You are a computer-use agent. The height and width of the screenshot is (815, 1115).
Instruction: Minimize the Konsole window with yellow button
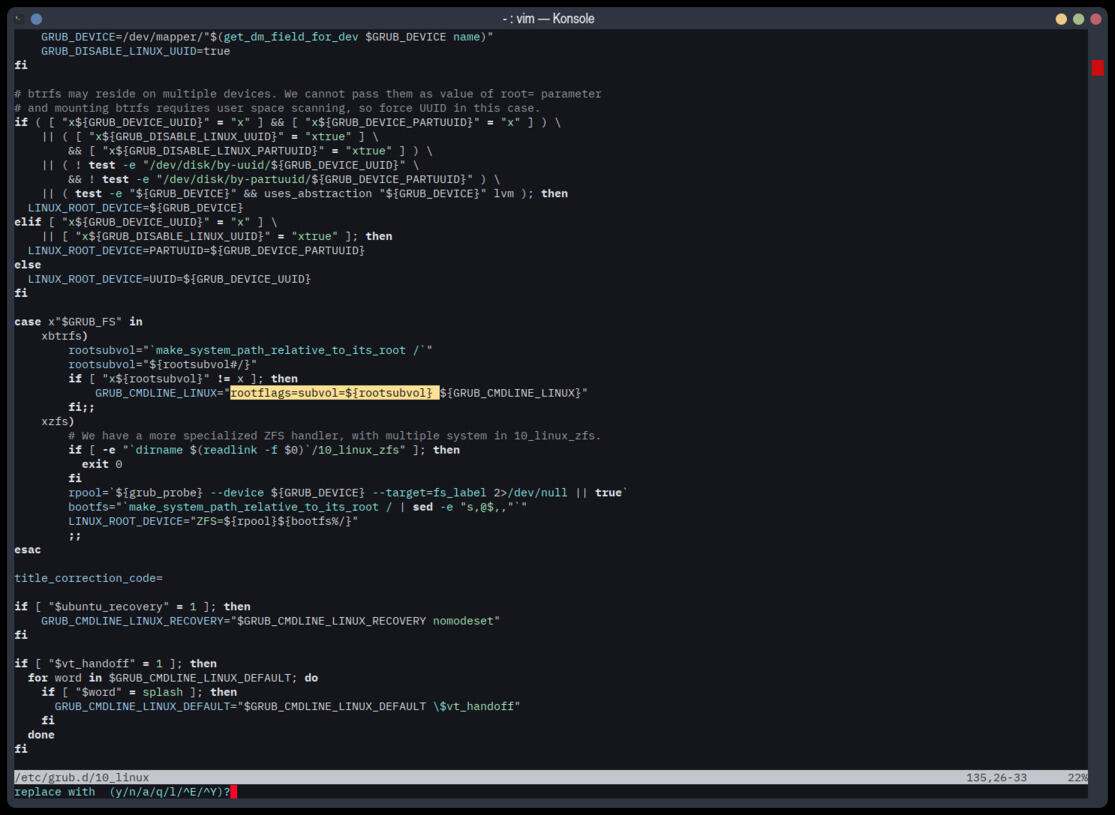1061,19
